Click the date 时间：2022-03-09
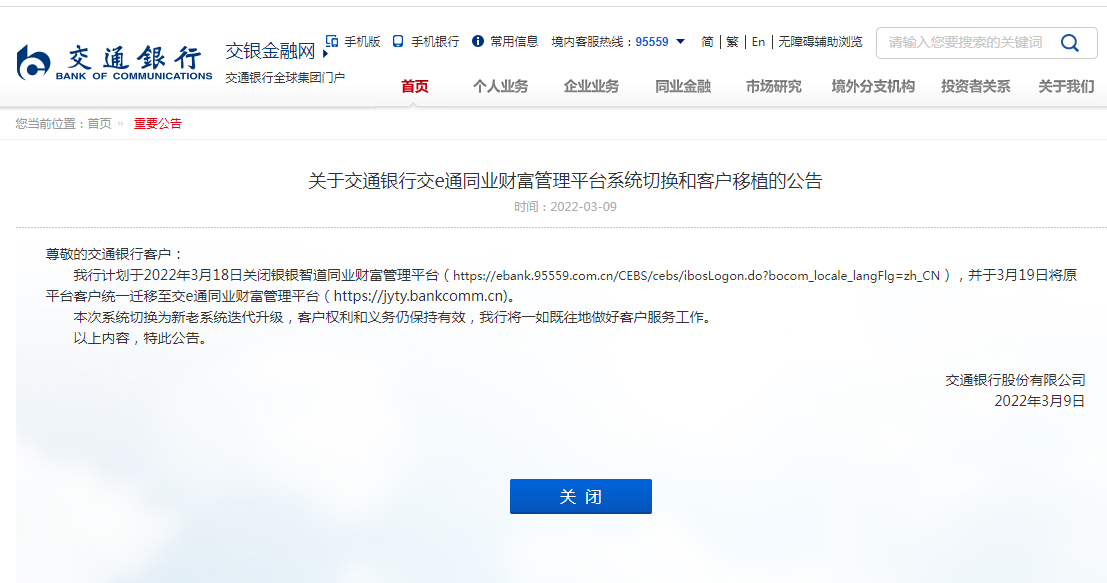The image size is (1107, 583). (x=566, y=207)
